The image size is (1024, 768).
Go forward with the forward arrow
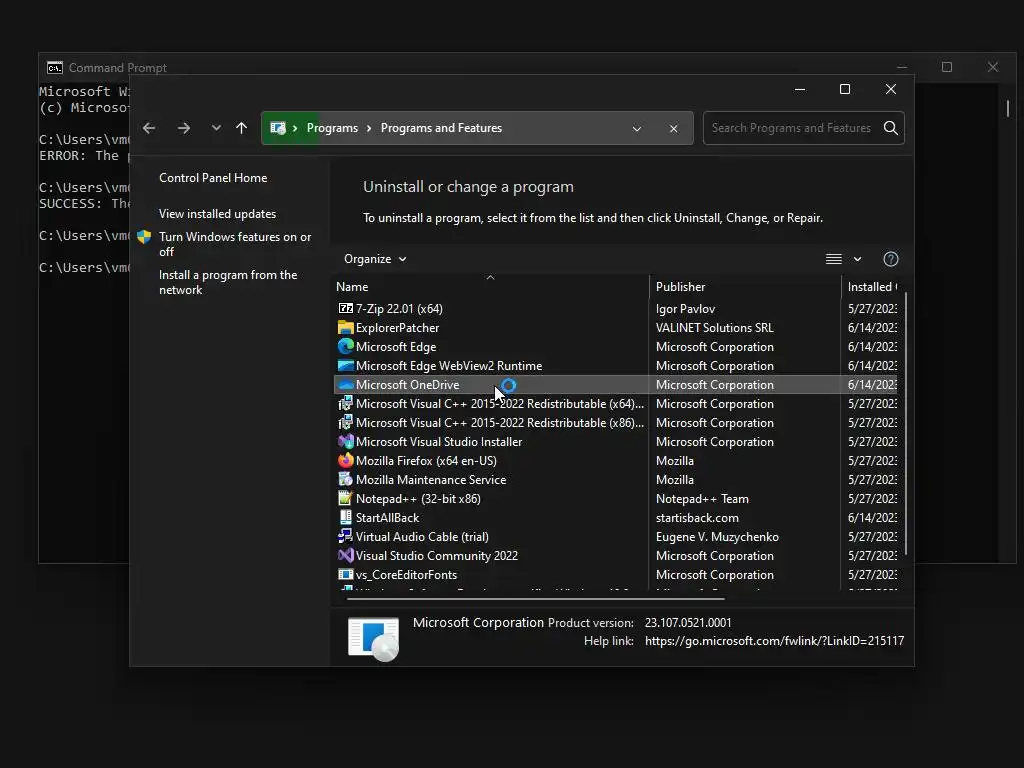point(184,128)
